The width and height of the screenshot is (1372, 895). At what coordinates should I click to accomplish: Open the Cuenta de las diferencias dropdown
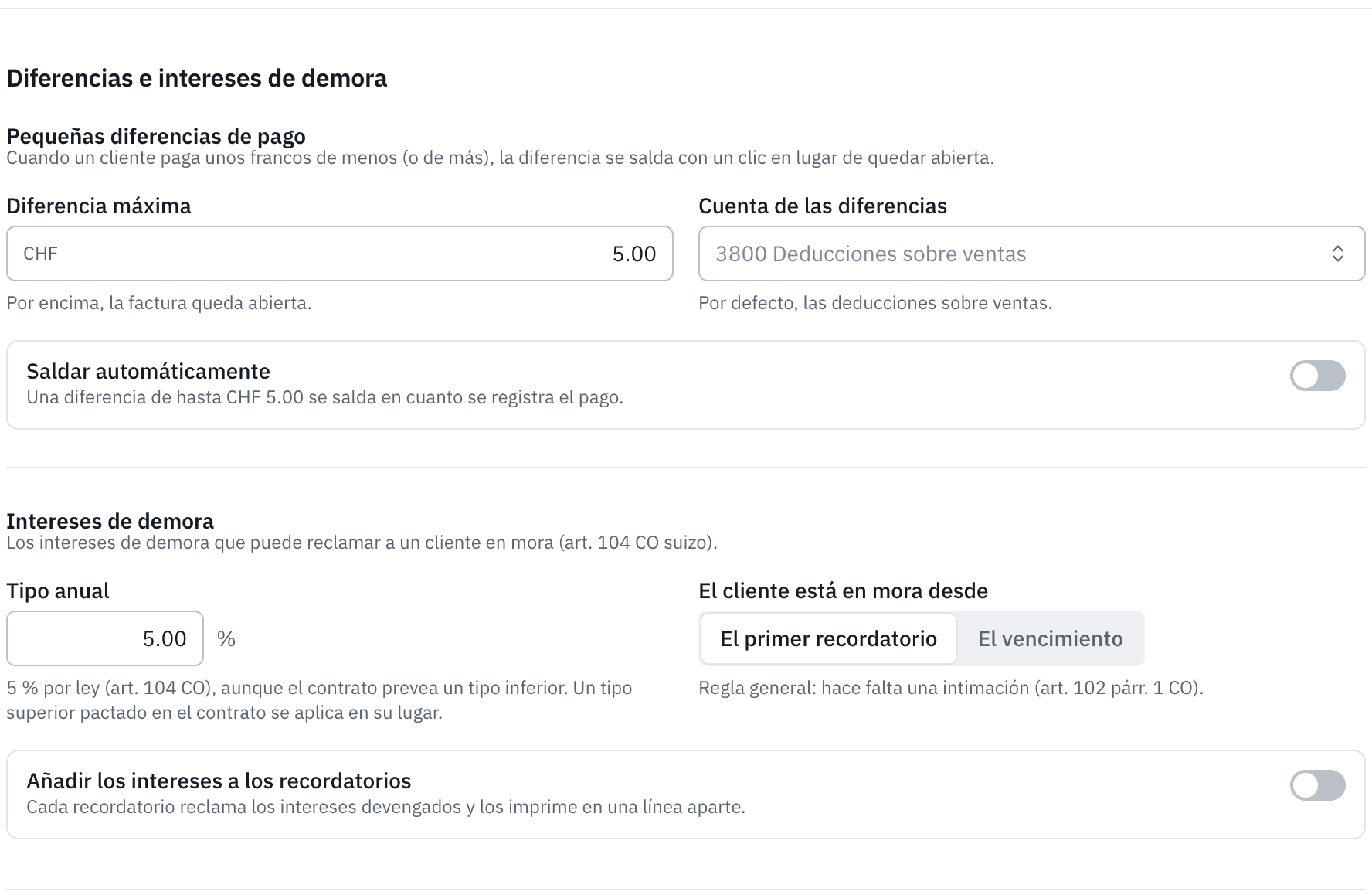coord(1031,254)
